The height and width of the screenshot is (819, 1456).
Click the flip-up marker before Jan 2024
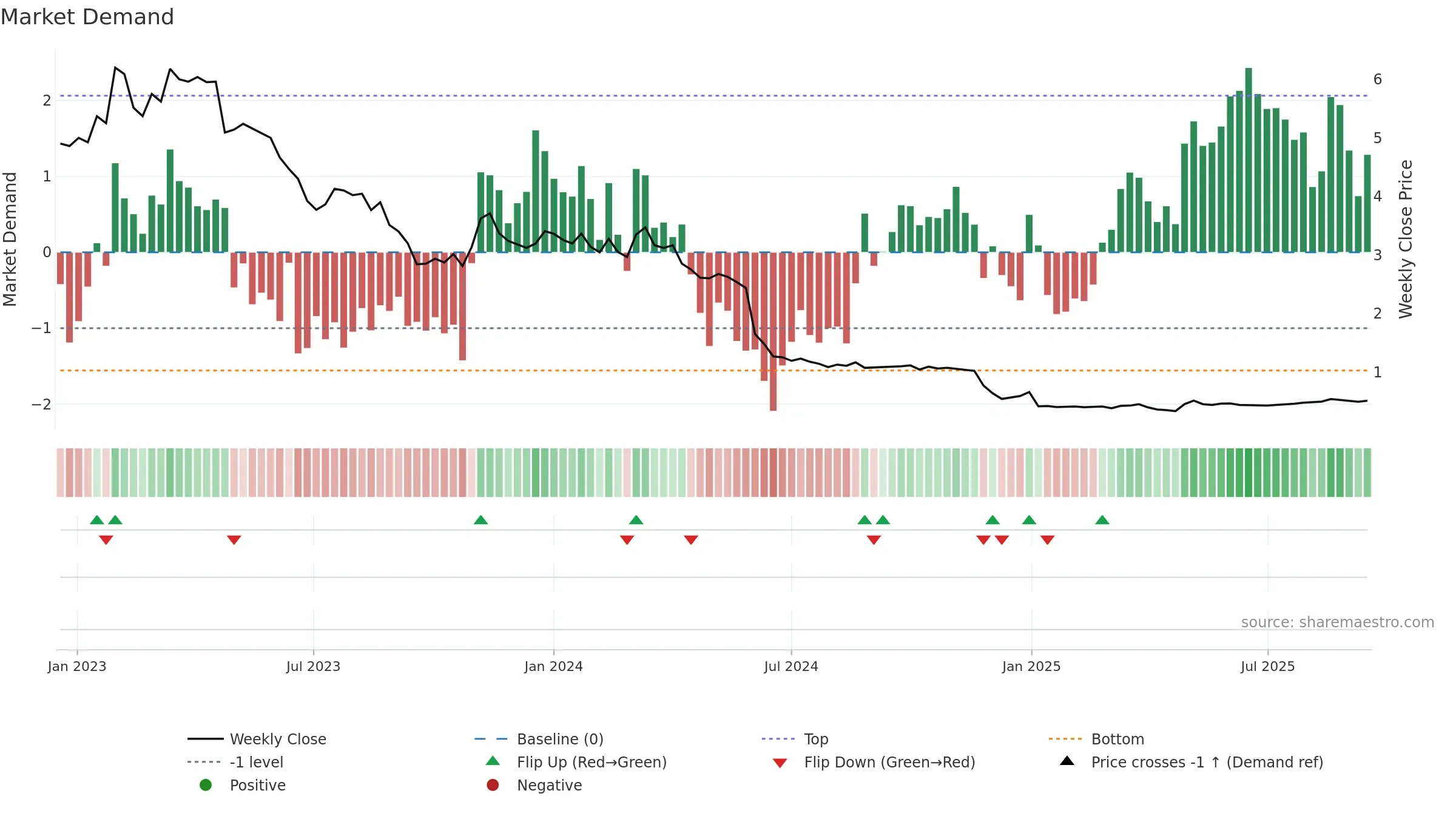tap(480, 520)
